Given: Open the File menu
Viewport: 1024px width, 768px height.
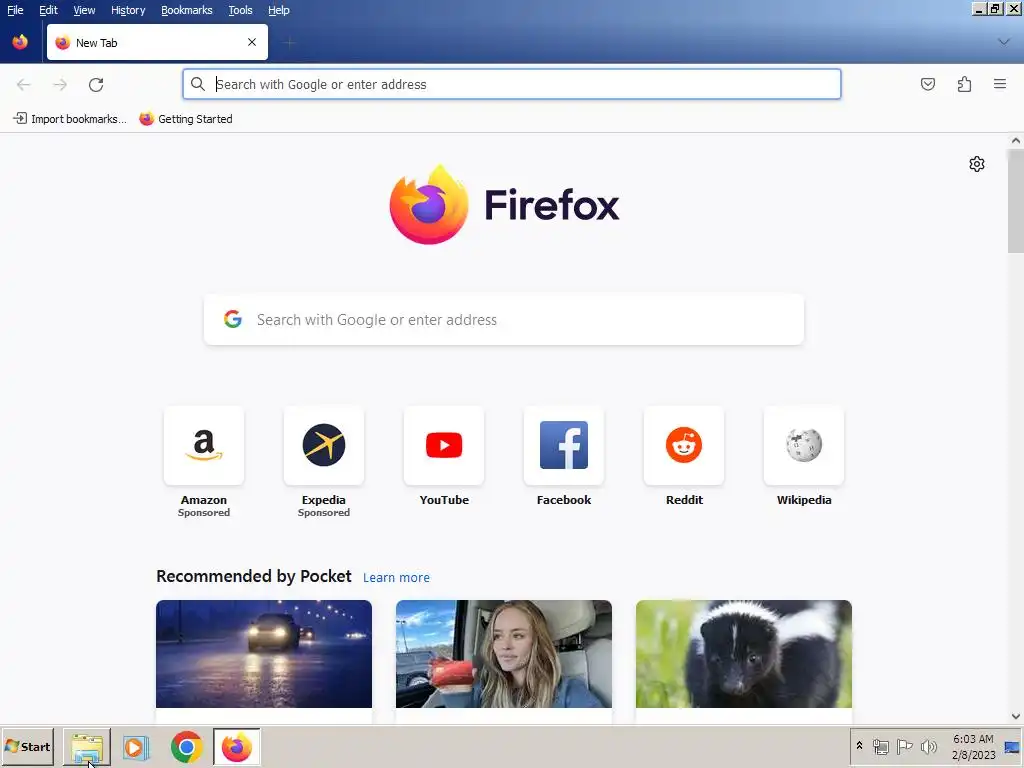Looking at the screenshot, I should pyautogui.click(x=15, y=10).
